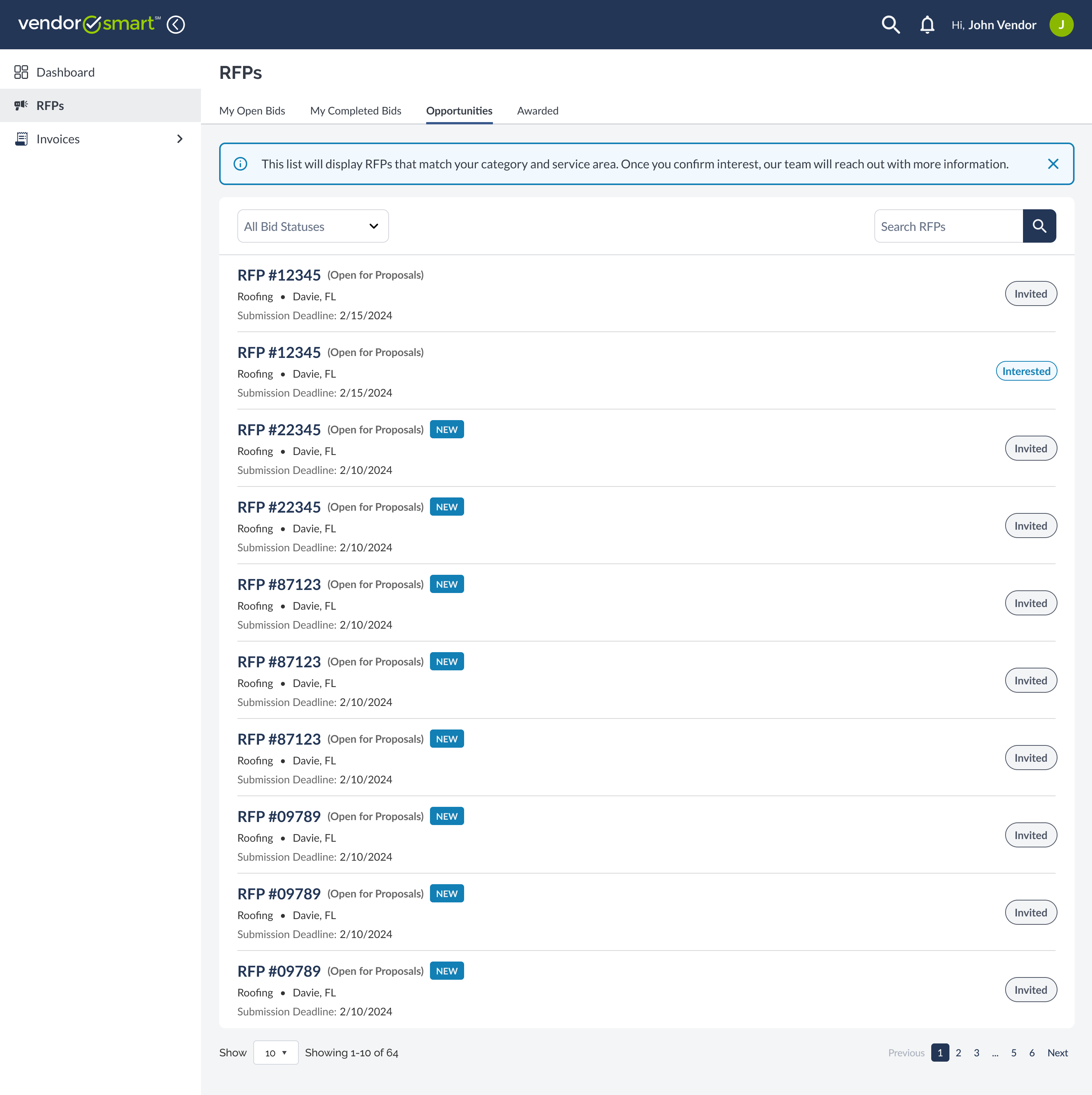The height and width of the screenshot is (1095, 1092).
Task: Collapse sidebar with back arrow icon
Action: tap(176, 24)
